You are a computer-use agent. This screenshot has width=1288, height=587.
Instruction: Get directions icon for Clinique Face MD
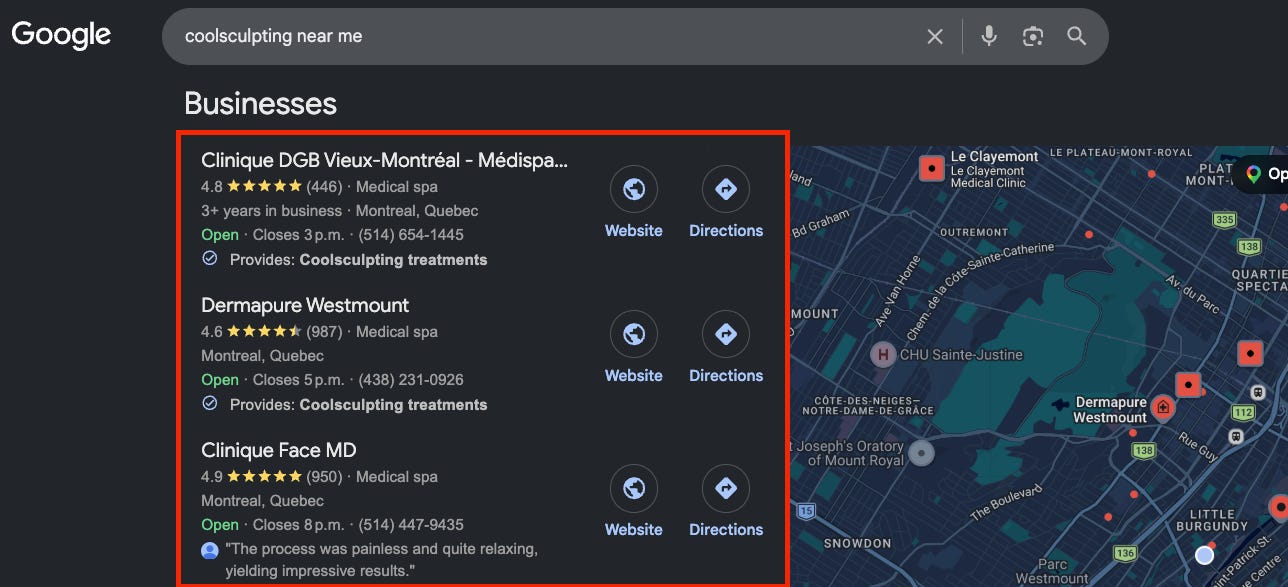726,488
